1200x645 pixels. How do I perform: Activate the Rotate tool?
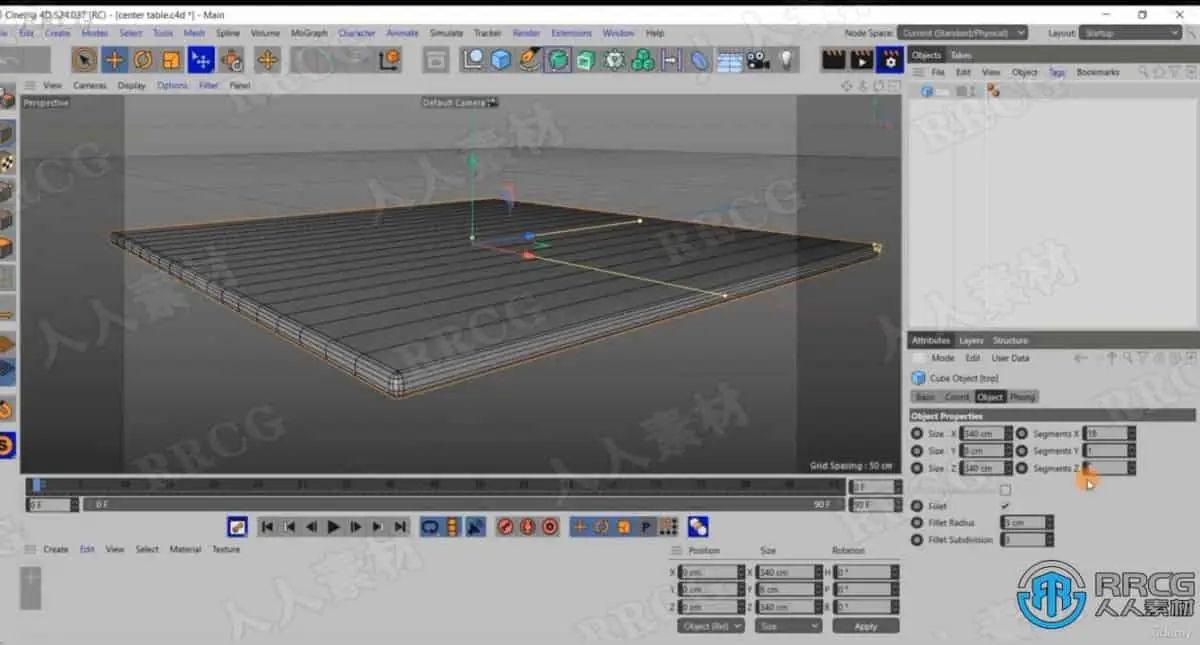143,60
